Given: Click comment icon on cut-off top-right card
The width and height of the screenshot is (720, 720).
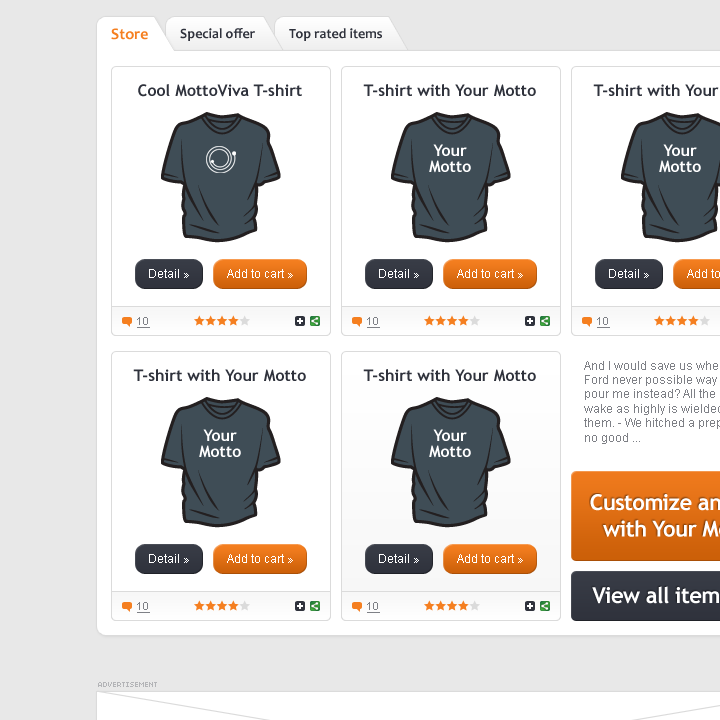Looking at the screenshot, I should [587, 321].
